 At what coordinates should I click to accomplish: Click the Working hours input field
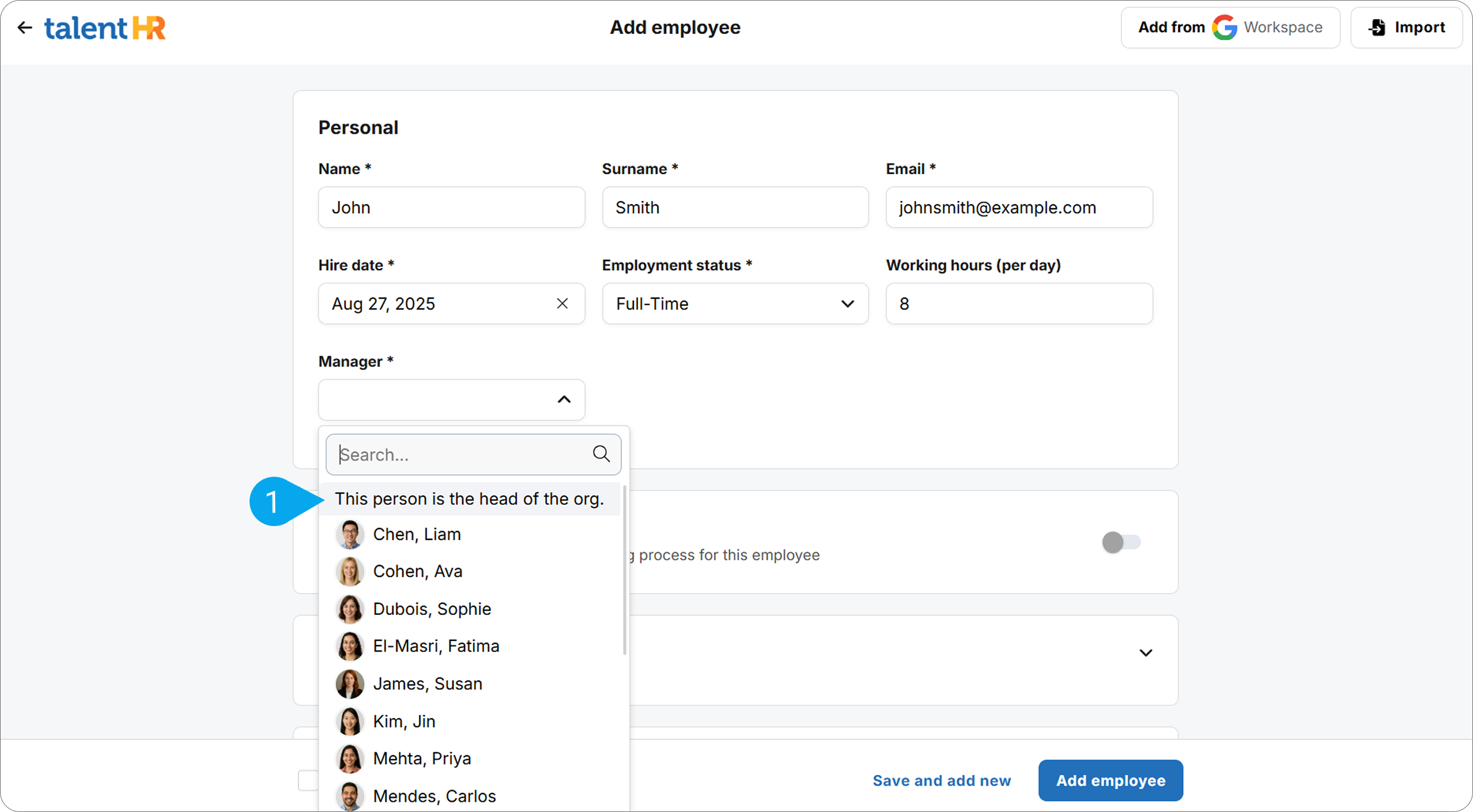[1019, 303]
